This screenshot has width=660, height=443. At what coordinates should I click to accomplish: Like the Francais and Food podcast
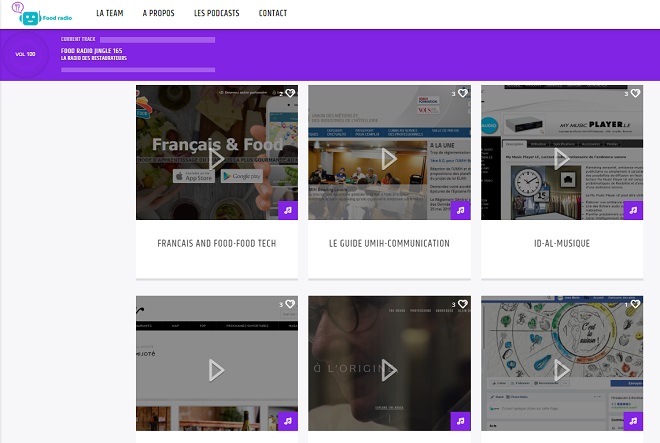(x=290, y=93)
